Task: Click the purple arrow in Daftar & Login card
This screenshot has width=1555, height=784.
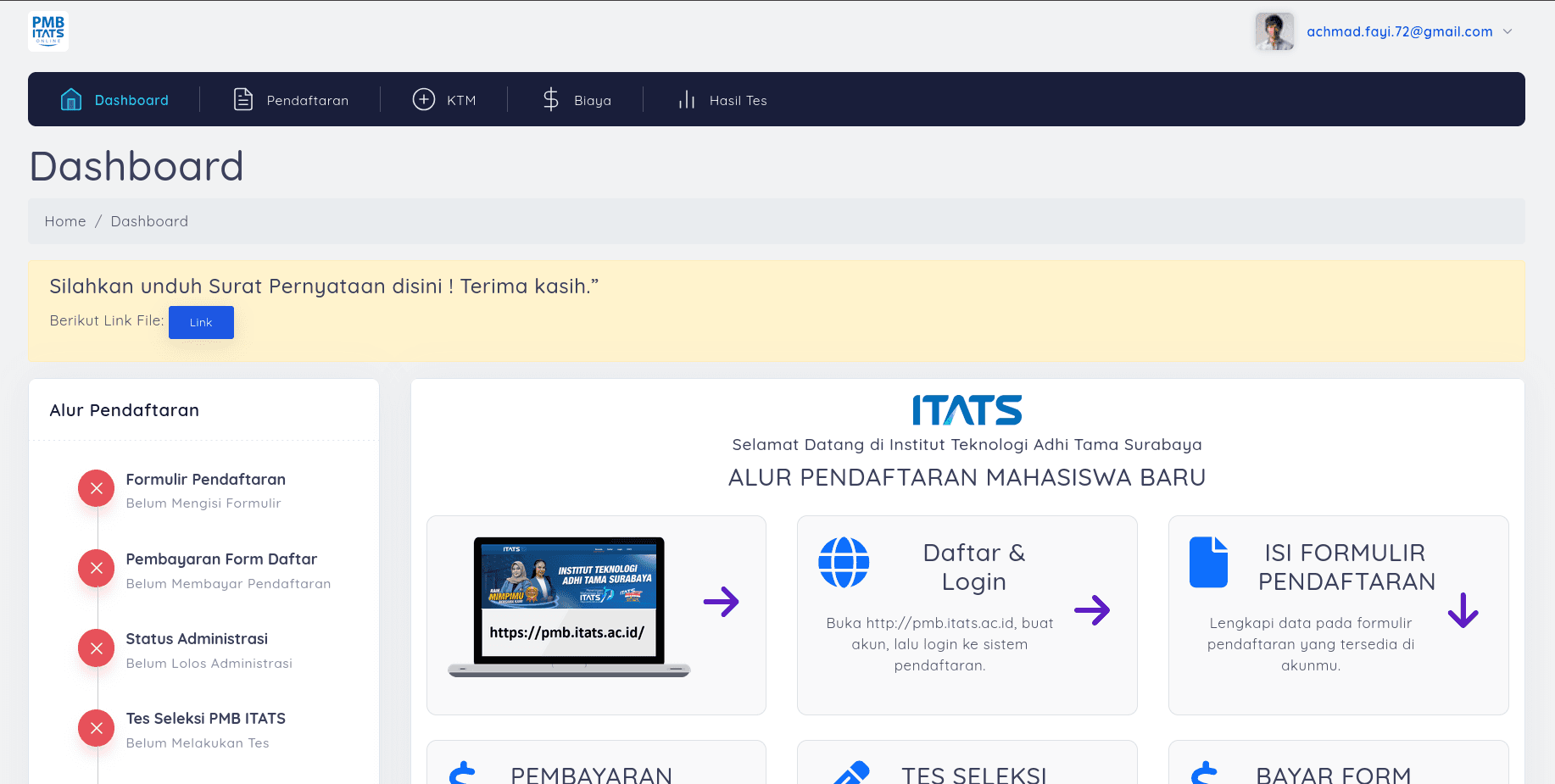Action: coord(1092,609)
